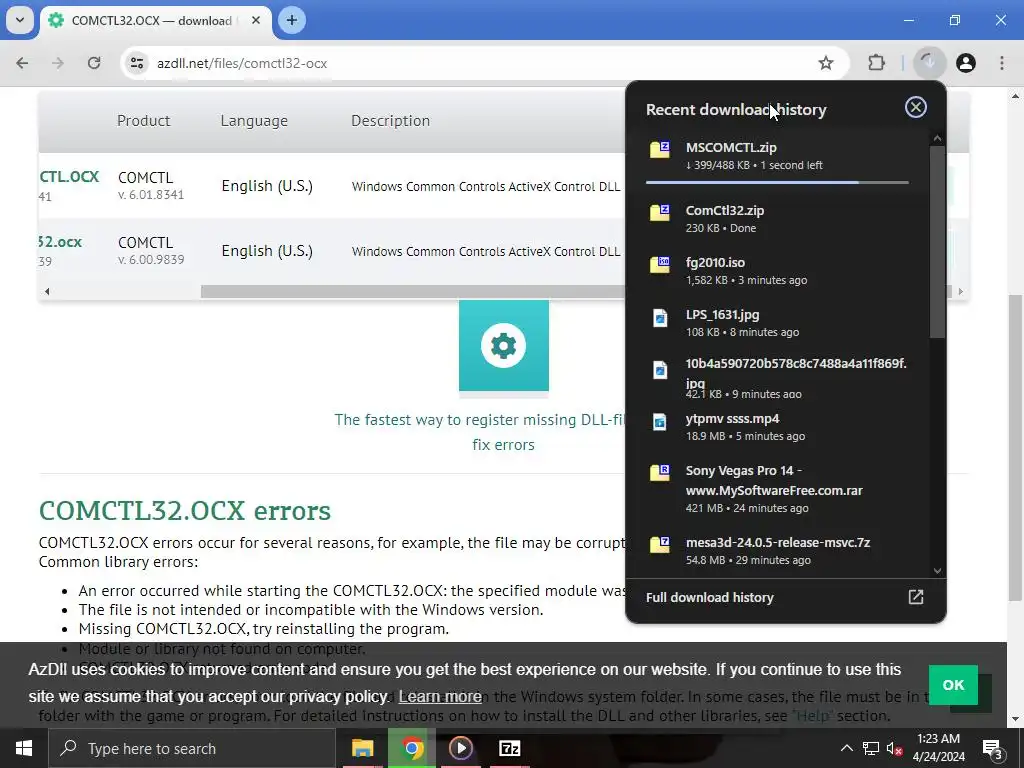Open Chrome from the taskbar
This screenshot has width=1024, height=768.
tap(412, 748)
